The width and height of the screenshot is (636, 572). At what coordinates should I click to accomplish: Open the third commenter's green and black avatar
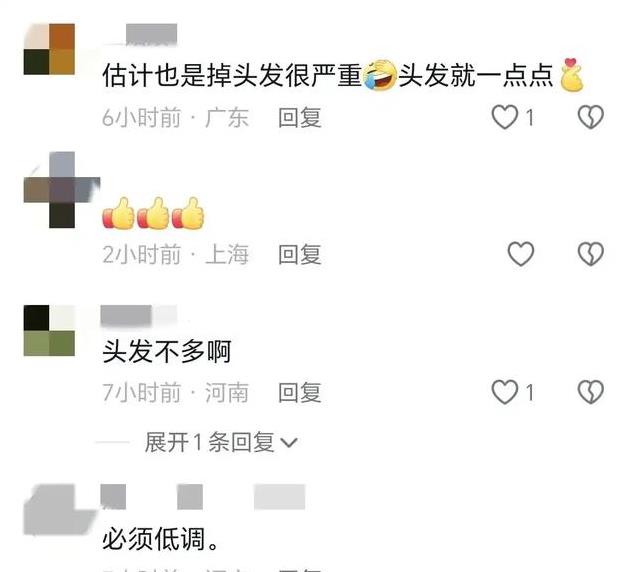(x=49, y=330)
